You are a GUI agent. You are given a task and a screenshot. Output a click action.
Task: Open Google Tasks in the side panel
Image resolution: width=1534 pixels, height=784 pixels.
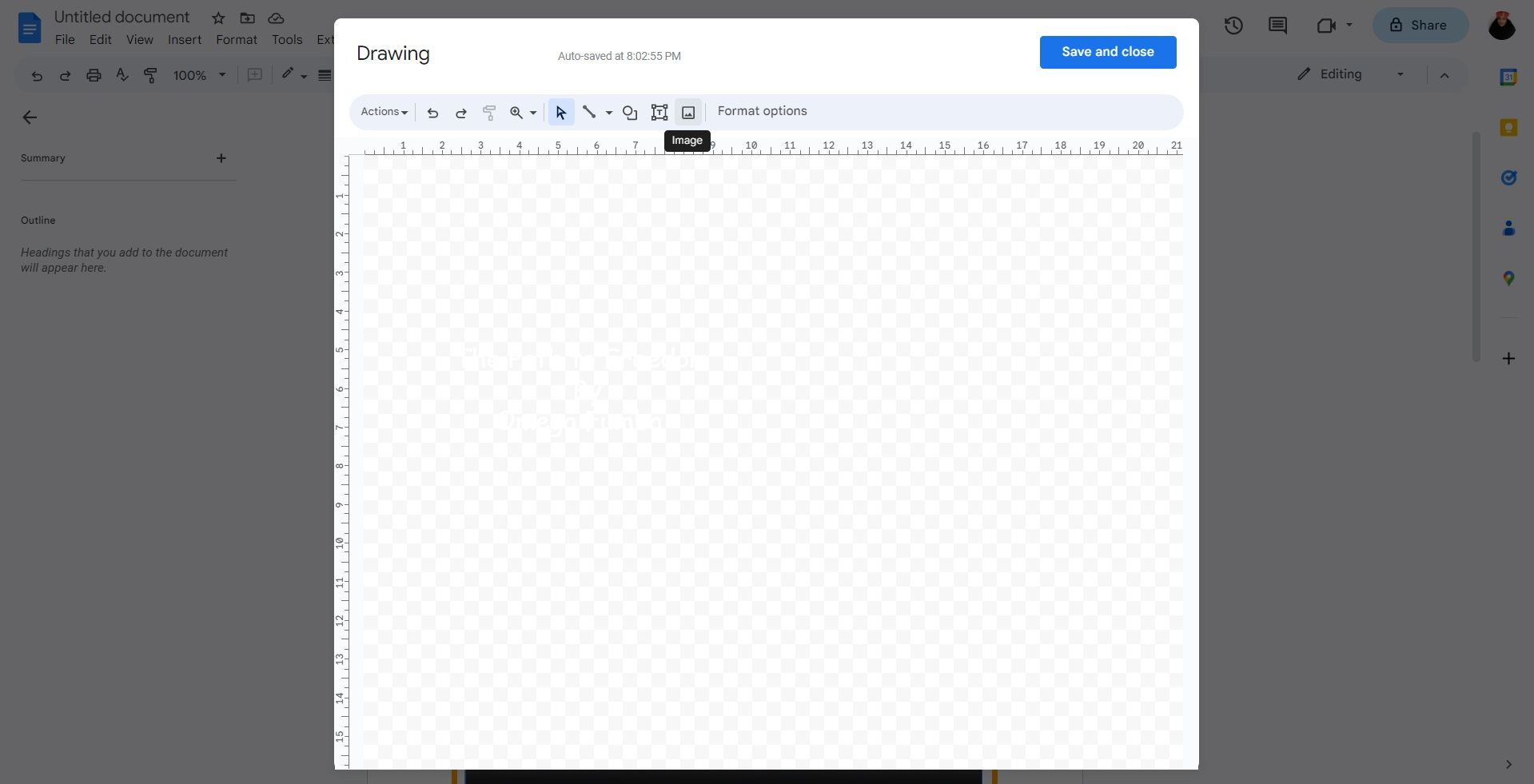[x=1509, y=177]
